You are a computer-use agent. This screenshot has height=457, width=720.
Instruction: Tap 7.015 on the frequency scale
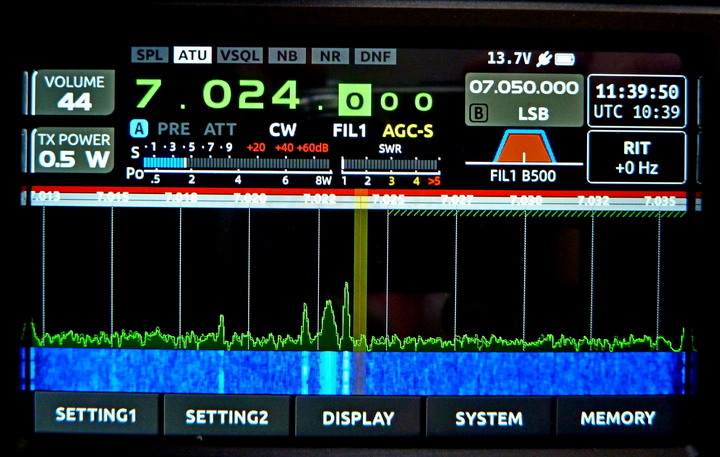point(112,197)
